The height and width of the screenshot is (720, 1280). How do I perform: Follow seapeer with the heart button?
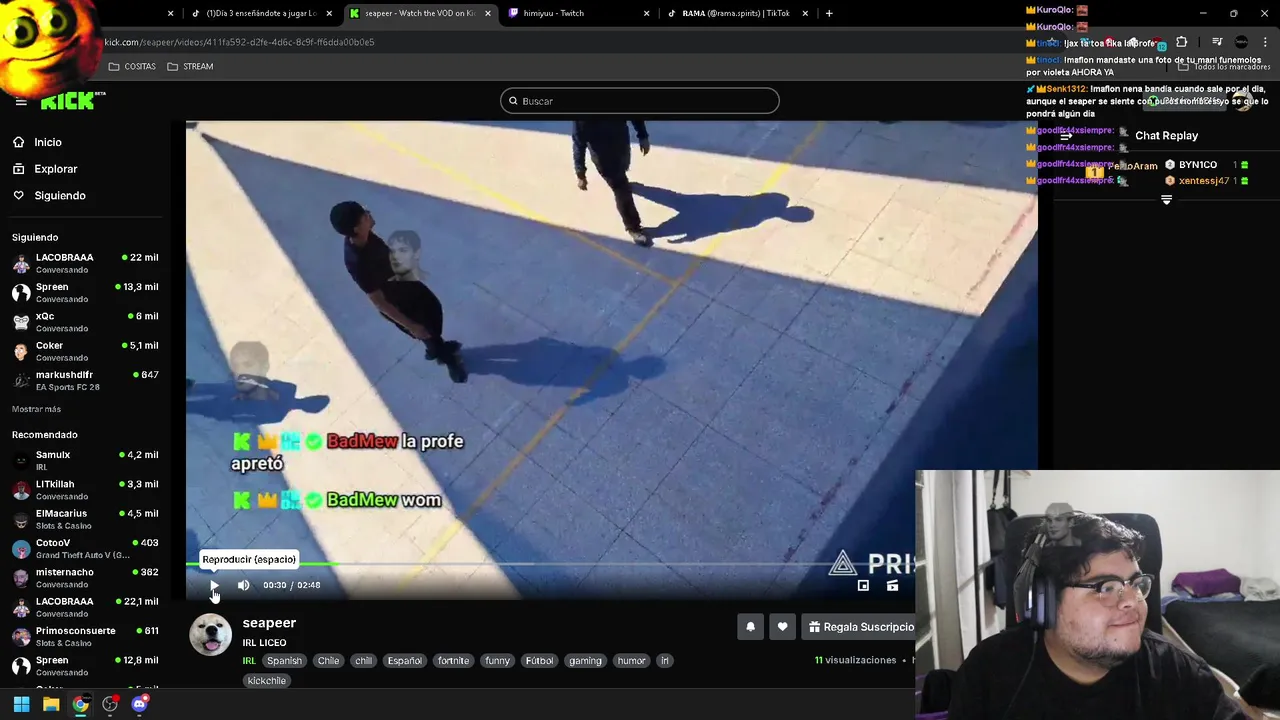click(782, 627)
